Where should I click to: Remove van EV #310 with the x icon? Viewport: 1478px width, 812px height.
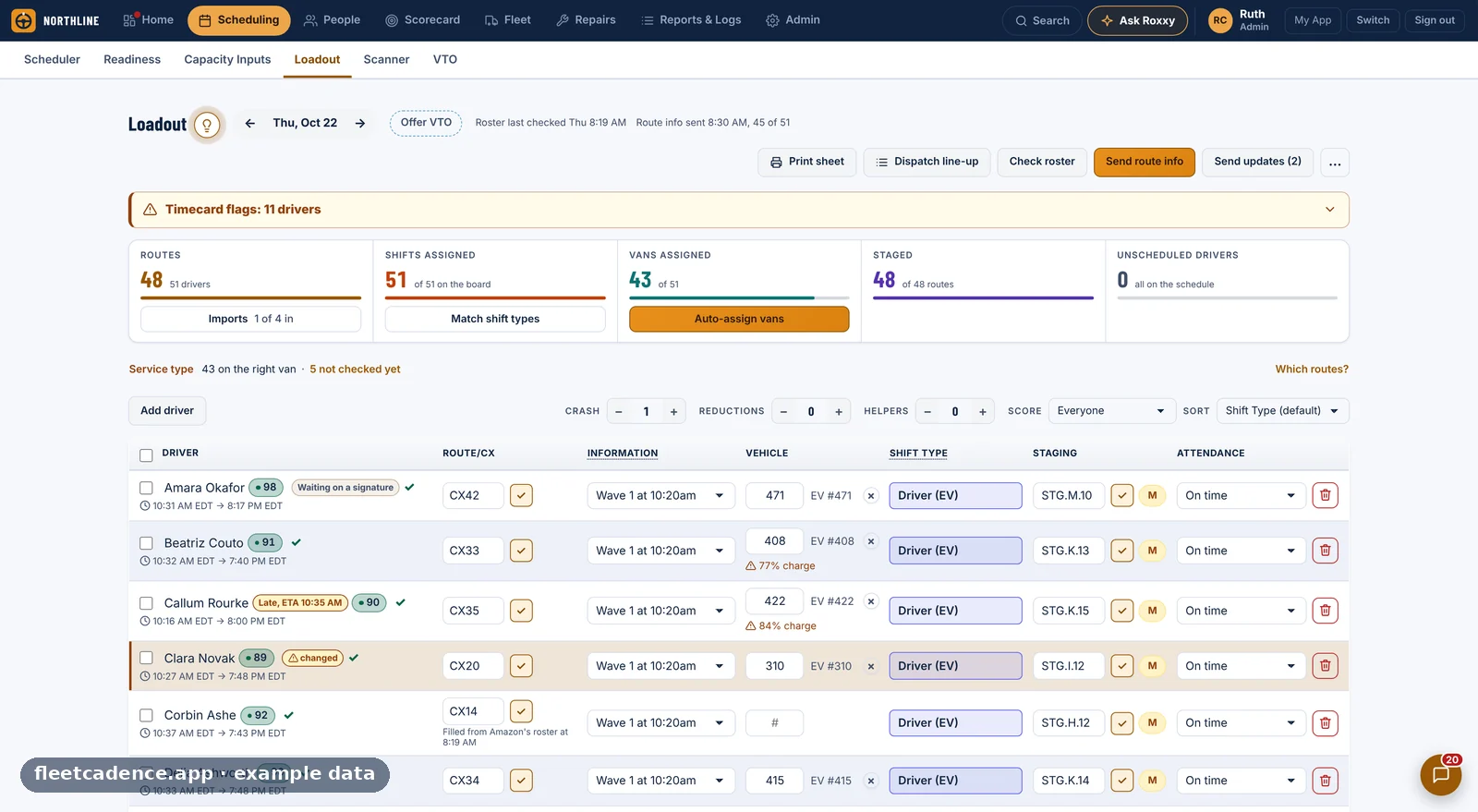click(x=870, y=666)
